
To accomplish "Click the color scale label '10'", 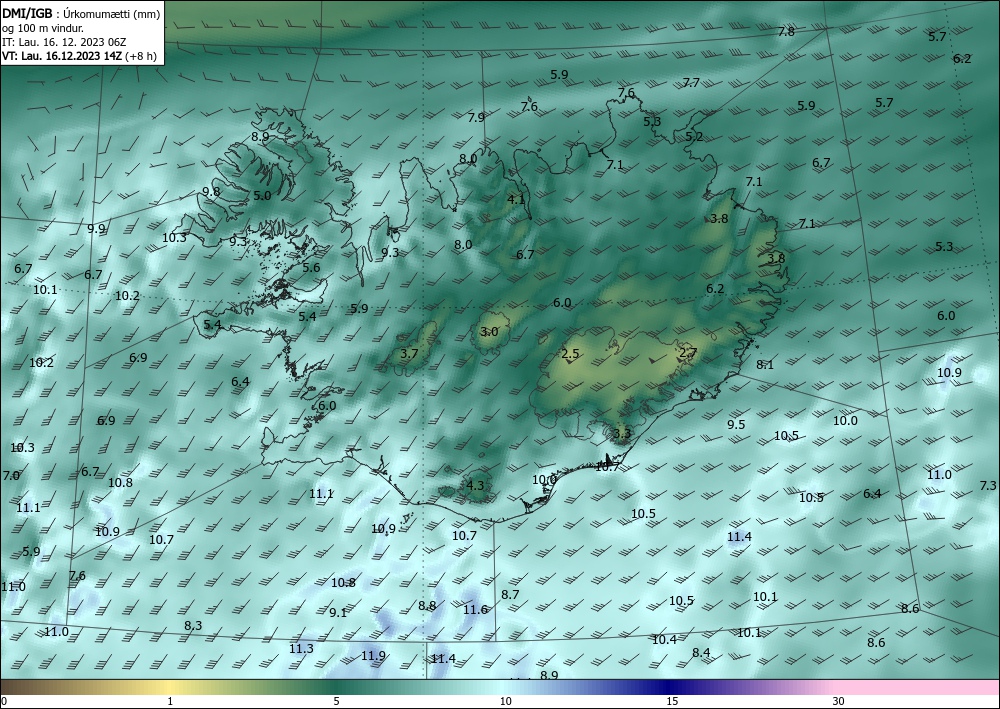I will click(x=505, y=701).
